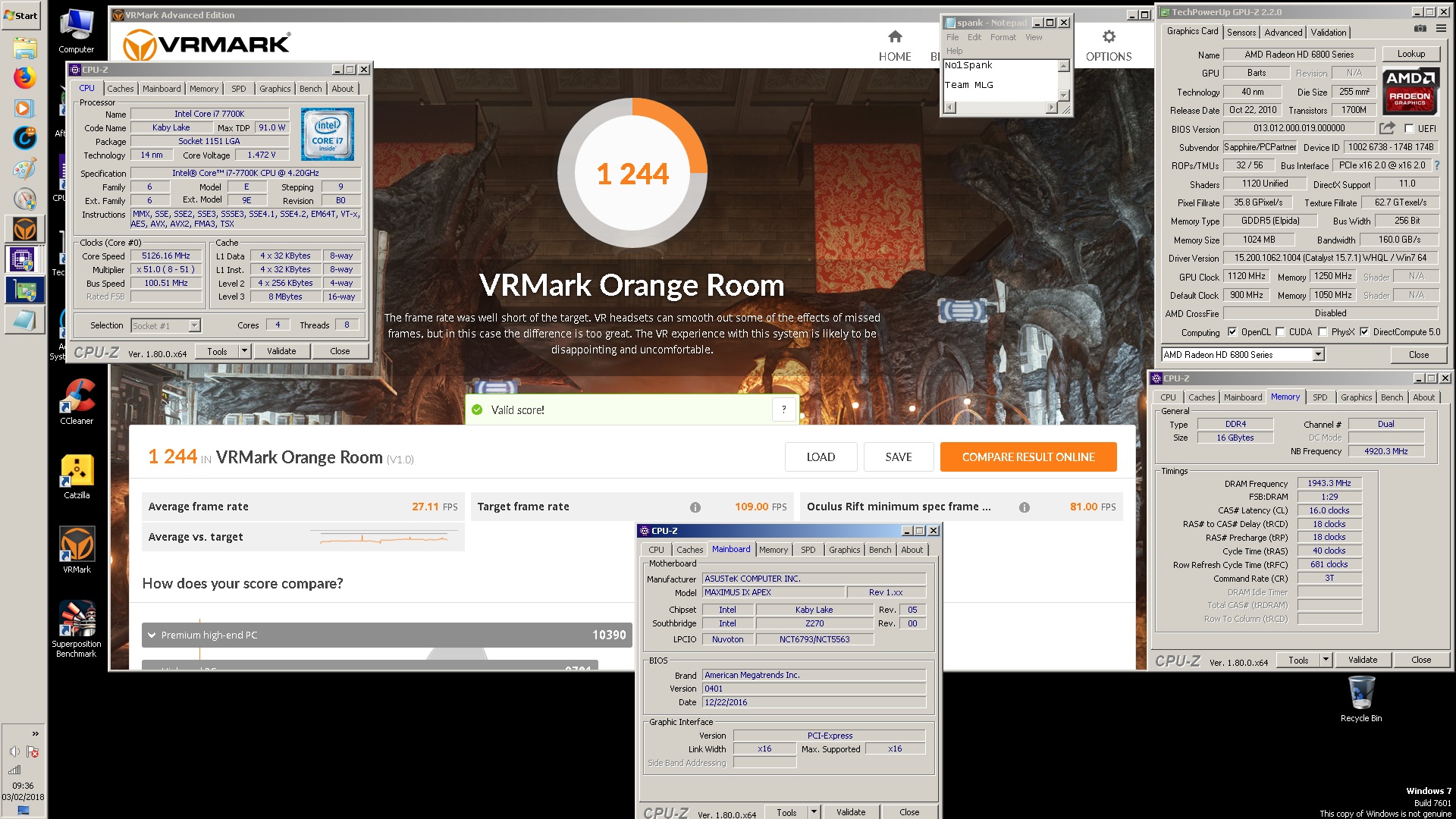Switch to the Sensors tab in GPU-Z
This screenshot has height=819, width=1456.
pyautogui.click(x=1241, y=33)
